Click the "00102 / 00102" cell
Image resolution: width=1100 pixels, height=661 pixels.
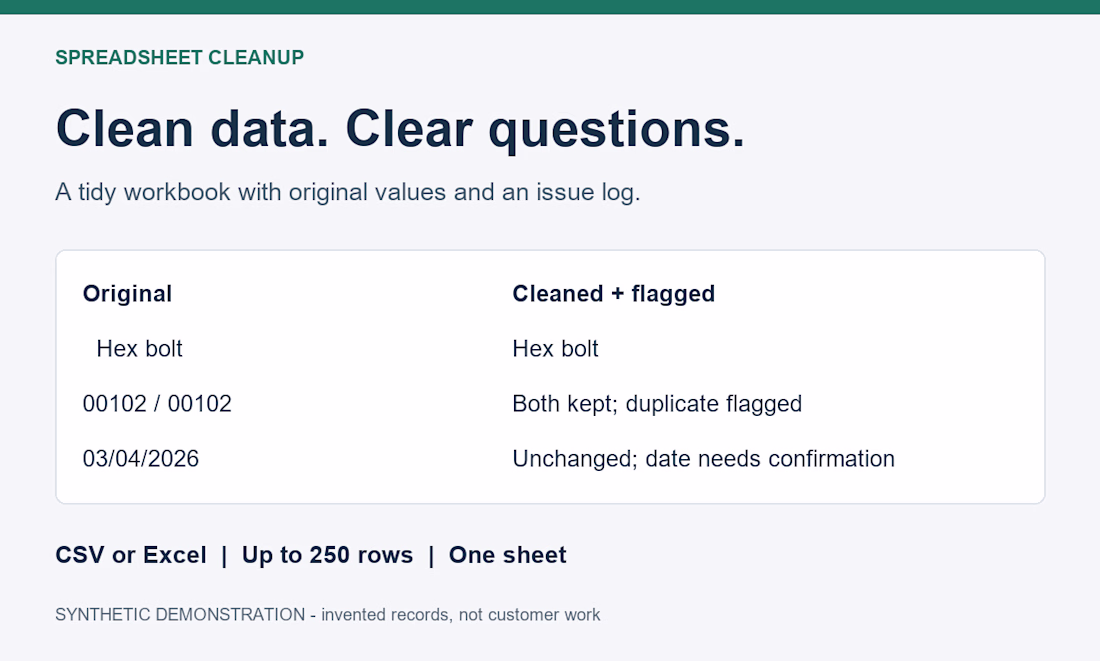point(157,403)
